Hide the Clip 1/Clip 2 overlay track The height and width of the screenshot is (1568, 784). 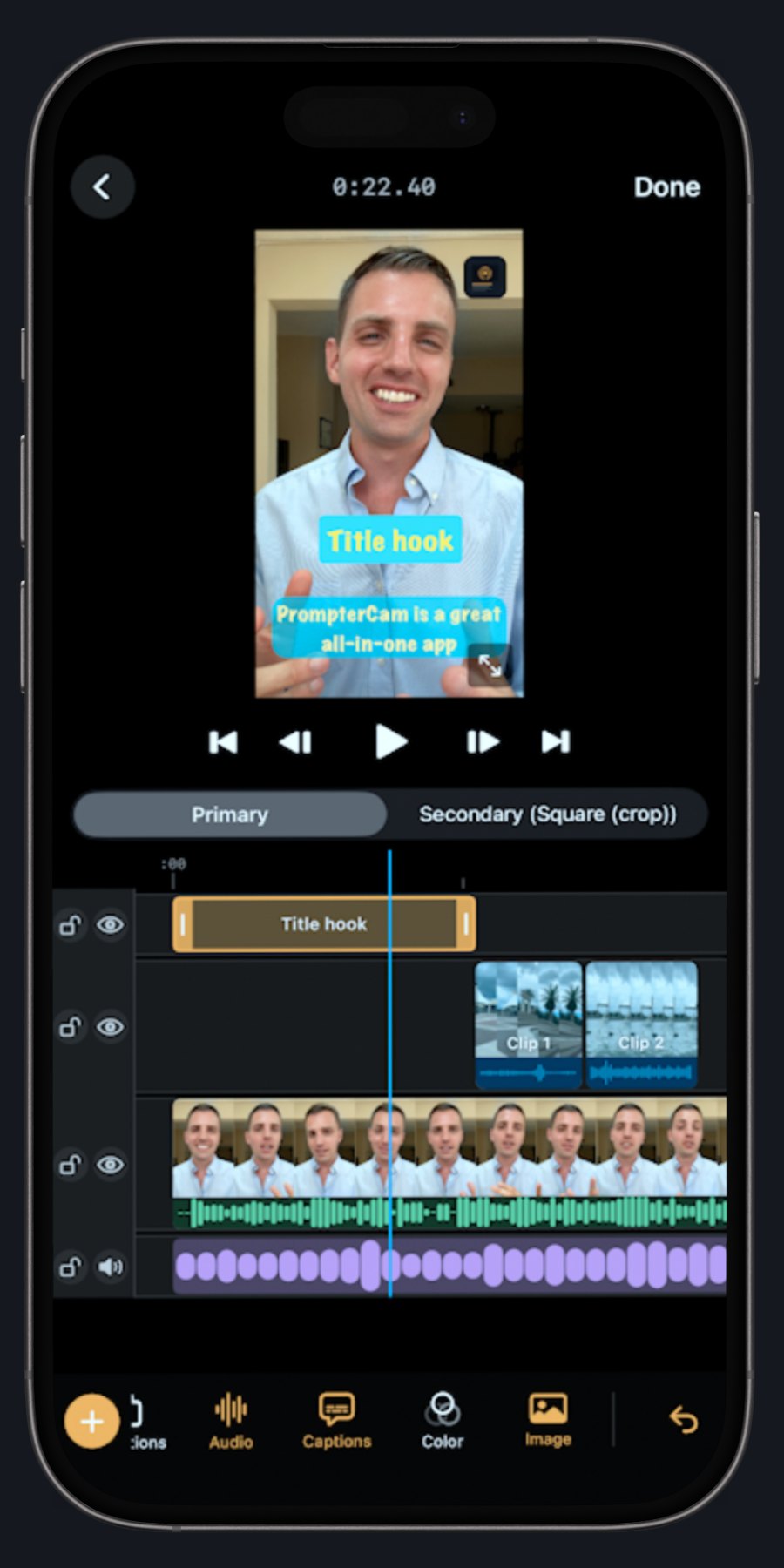pos(110,1027)
